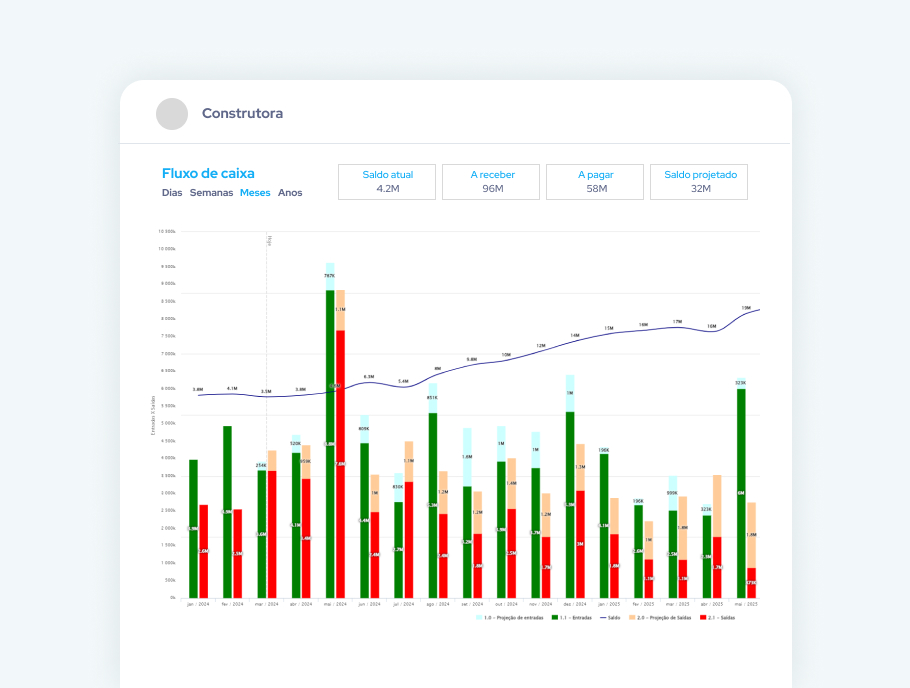Click the red mai 2024 Saídas bar
Image resolution: width=910 pixels, height=688 pixels.
pyautogui.click(x=340, y=464)
